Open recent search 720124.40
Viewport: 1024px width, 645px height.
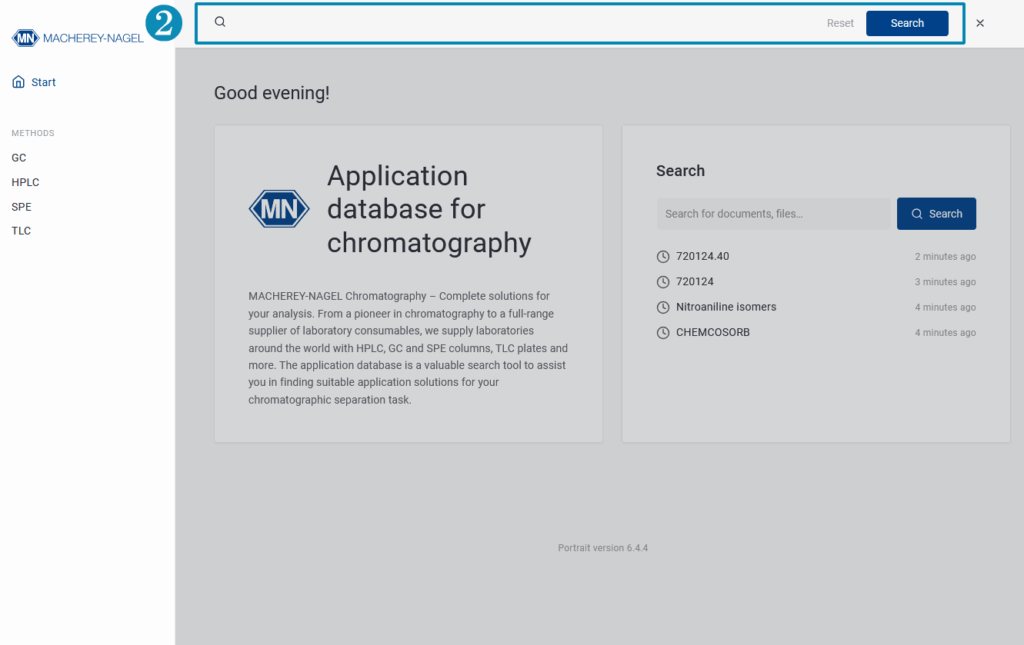pyautogui.click(x=703, y=257)
